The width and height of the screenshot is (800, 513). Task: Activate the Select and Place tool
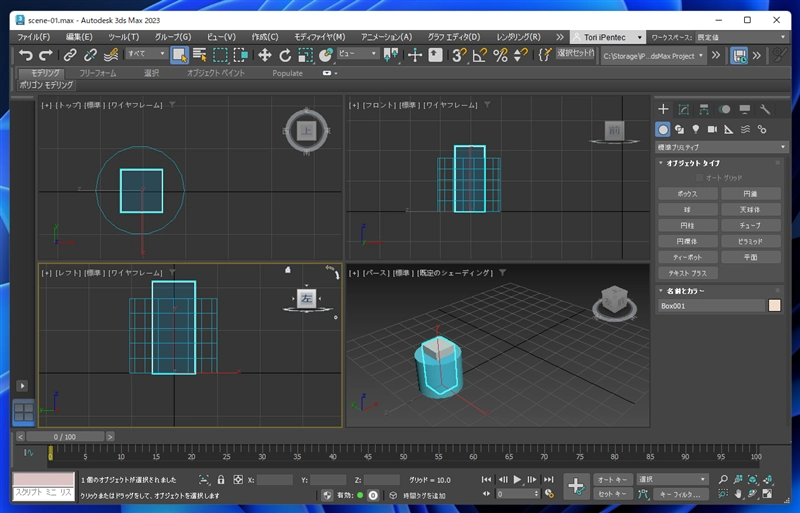point(326,55)
